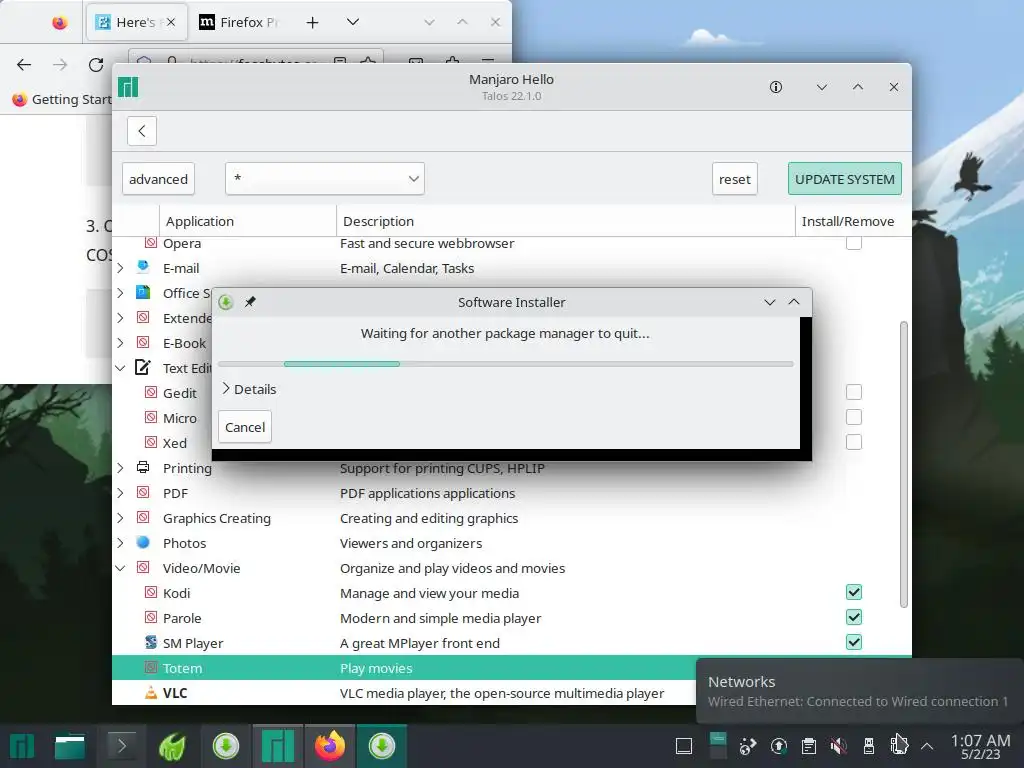Image resolution: width=1024 pixels, height=768 pixels.
Task: Open the clipboard tray icon
Action: [x=808, y=745]
